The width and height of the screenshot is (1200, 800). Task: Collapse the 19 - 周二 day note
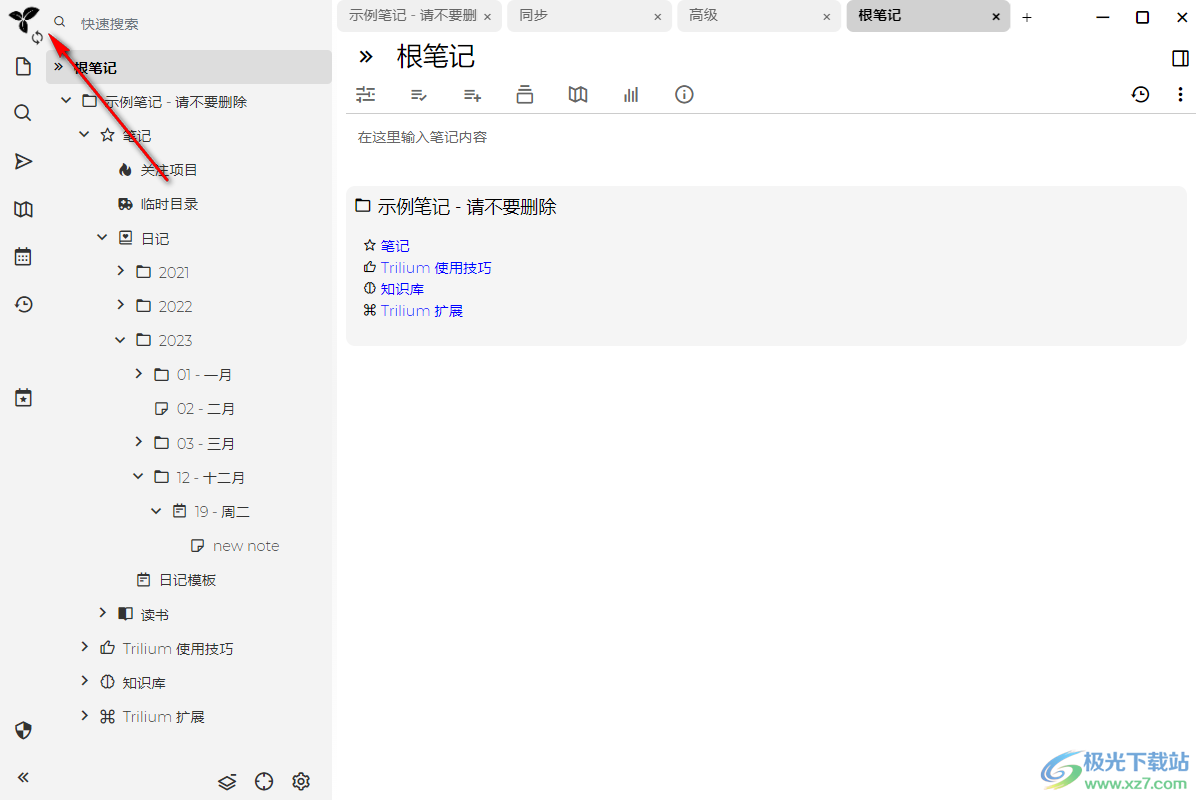click(x=156, y=511)
